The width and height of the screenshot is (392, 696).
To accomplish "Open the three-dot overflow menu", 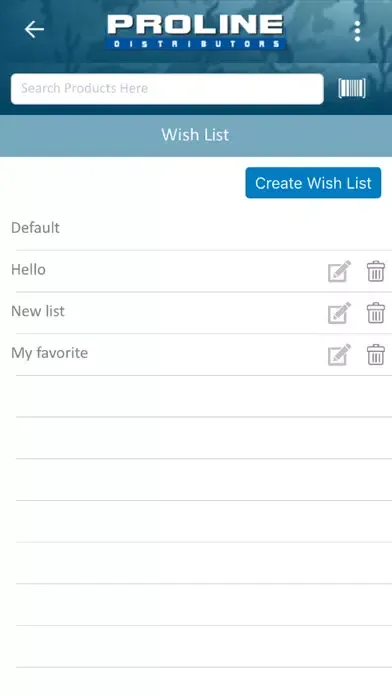I will click(x=357, y=31).
